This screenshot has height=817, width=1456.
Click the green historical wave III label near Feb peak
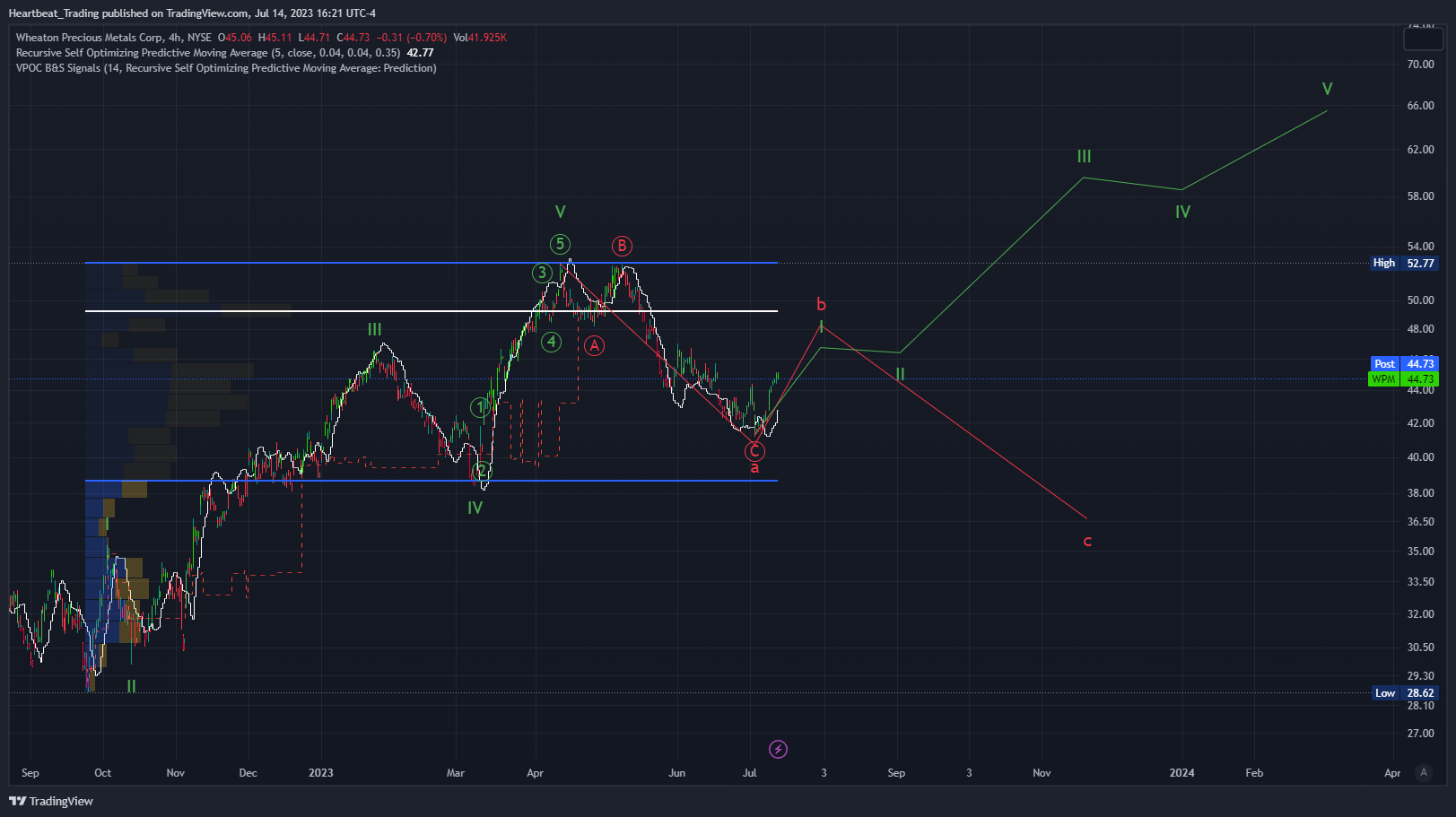(x=374, y=330)
